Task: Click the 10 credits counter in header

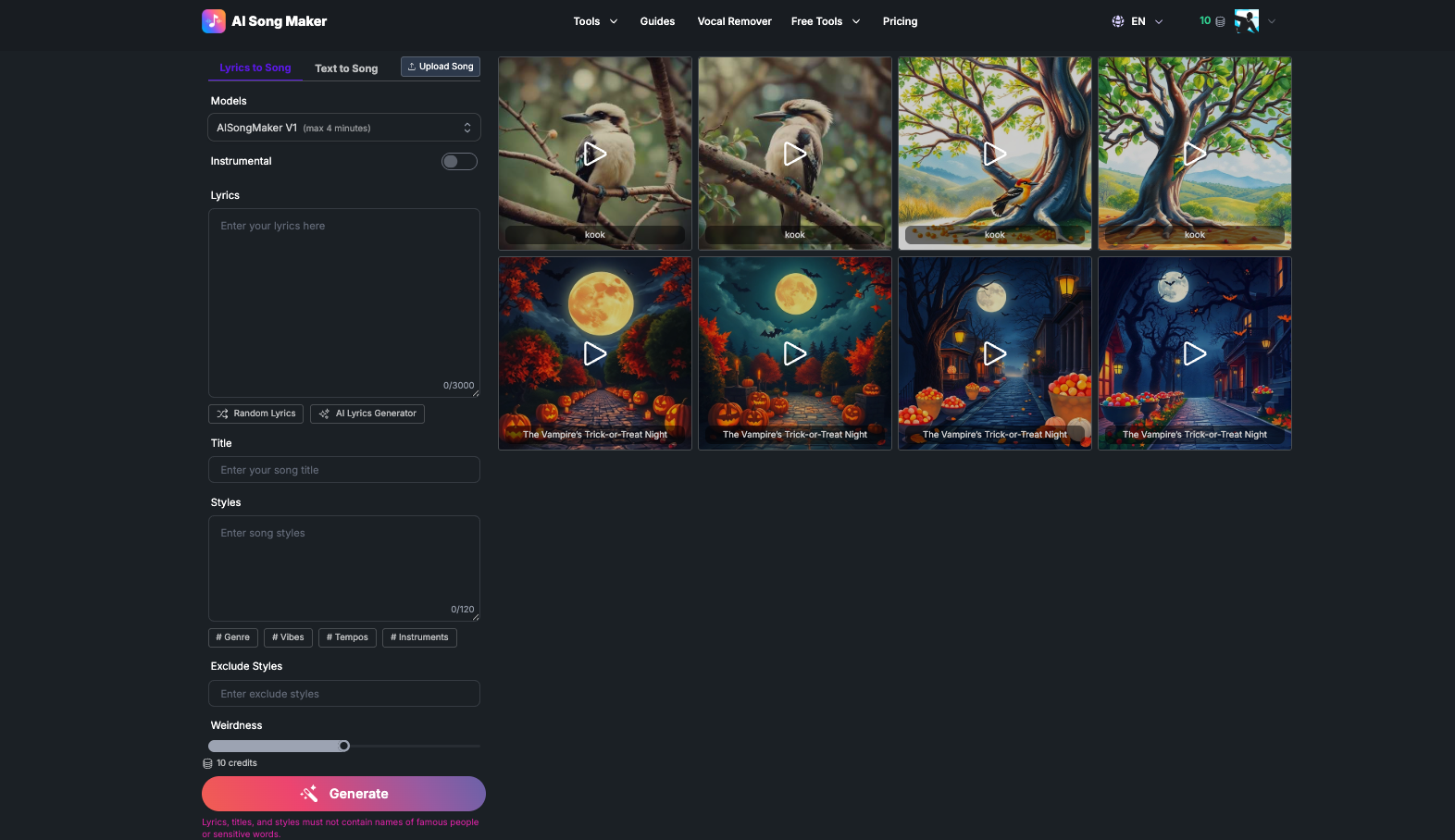Action: pyautogui.click(x=1205, y=20)
